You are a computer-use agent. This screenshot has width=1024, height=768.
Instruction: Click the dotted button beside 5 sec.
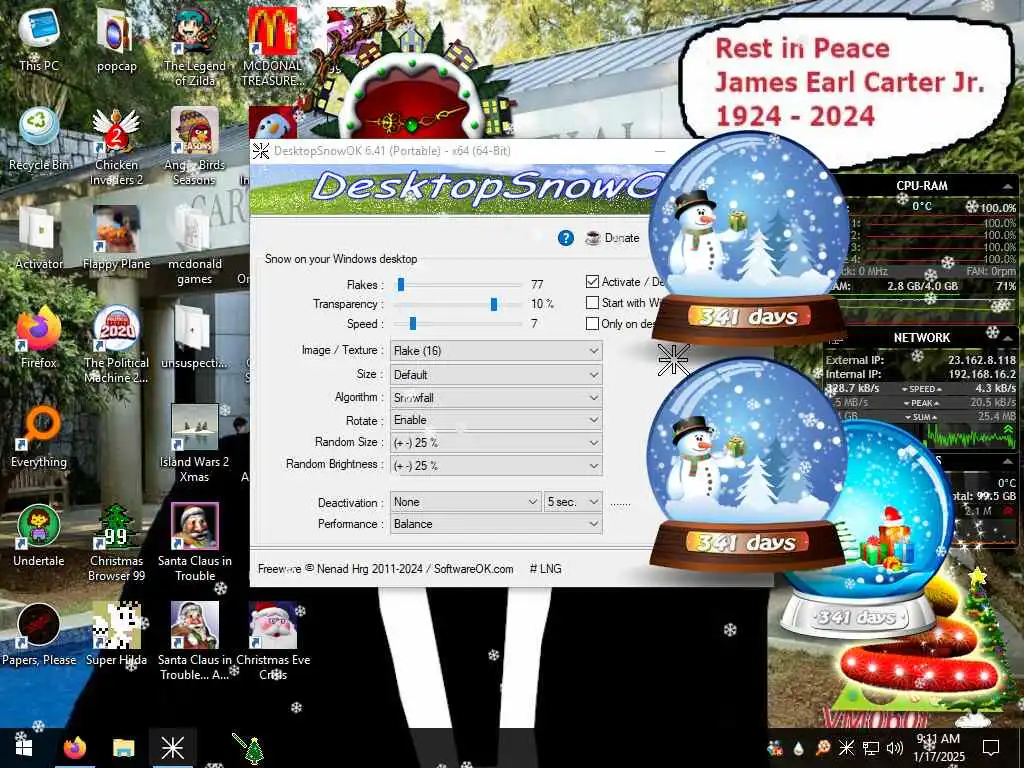pyautogui.click(x=620, y=503)
